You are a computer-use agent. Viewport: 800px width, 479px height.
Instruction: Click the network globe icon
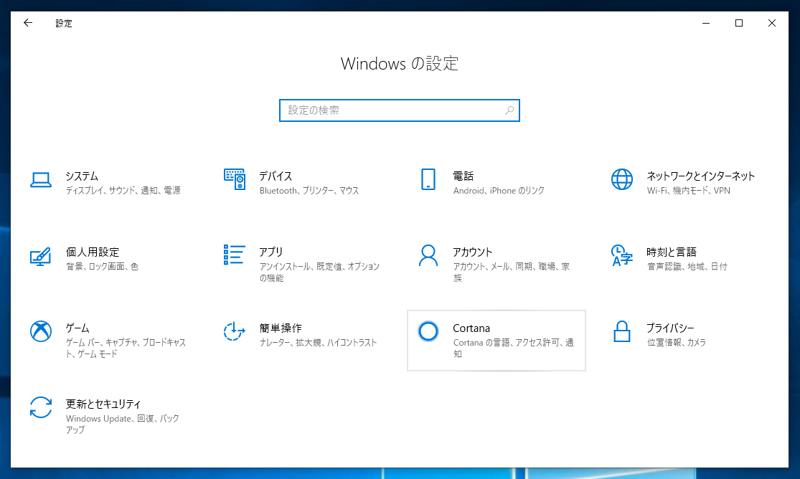[622, 179]
